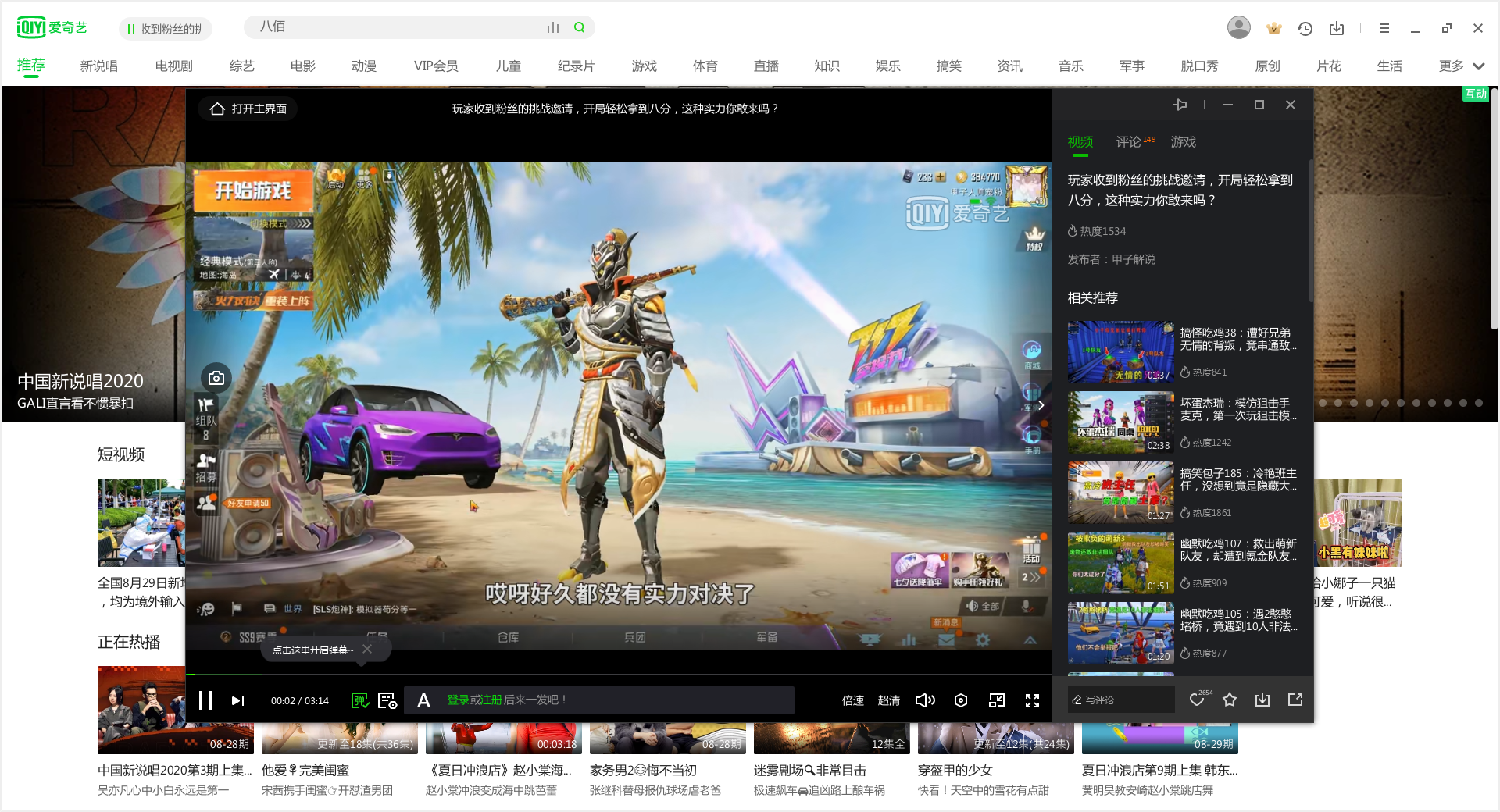Click the now-playing pill in title bar

pos(166,29)
